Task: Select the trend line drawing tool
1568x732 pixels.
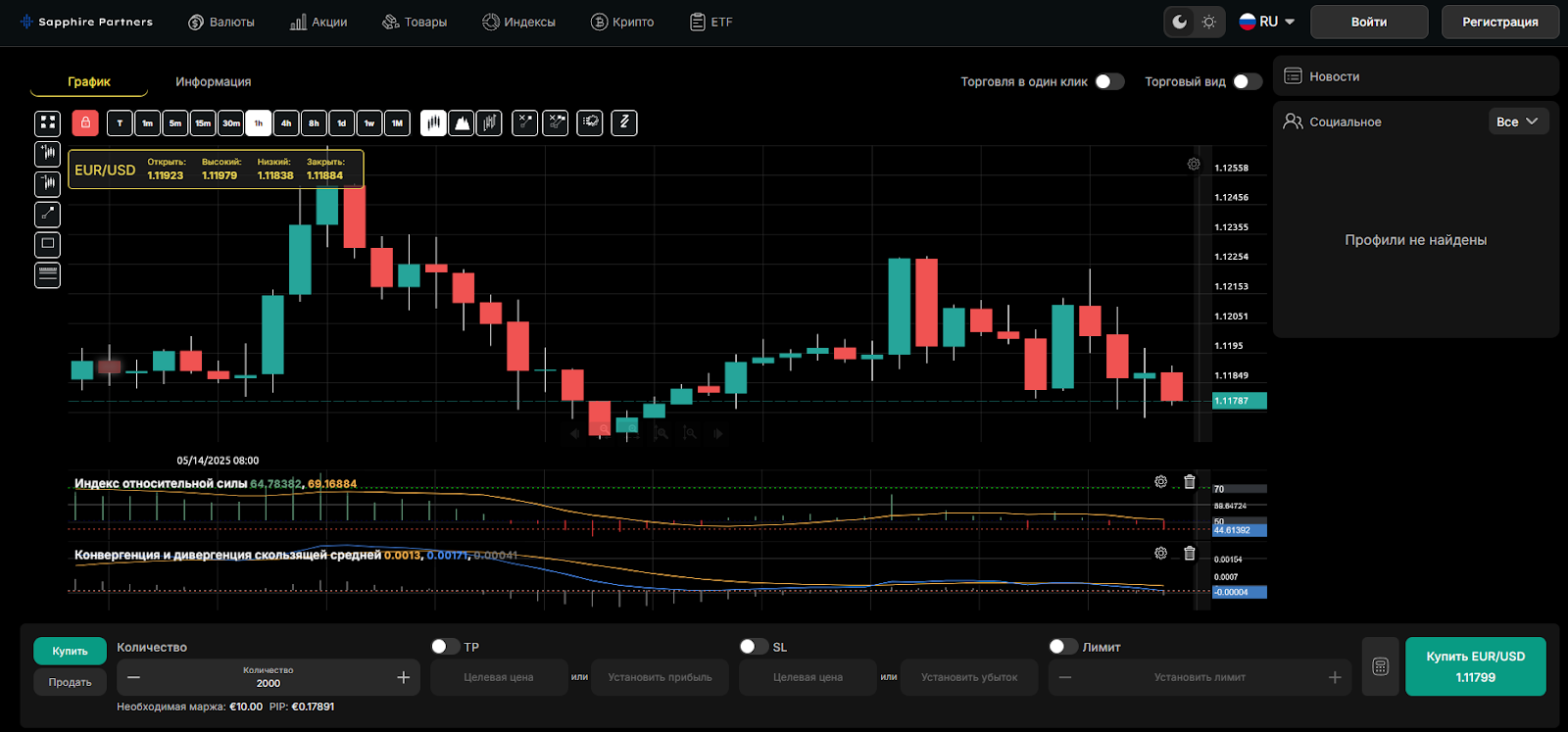Action: pos(47,214)
